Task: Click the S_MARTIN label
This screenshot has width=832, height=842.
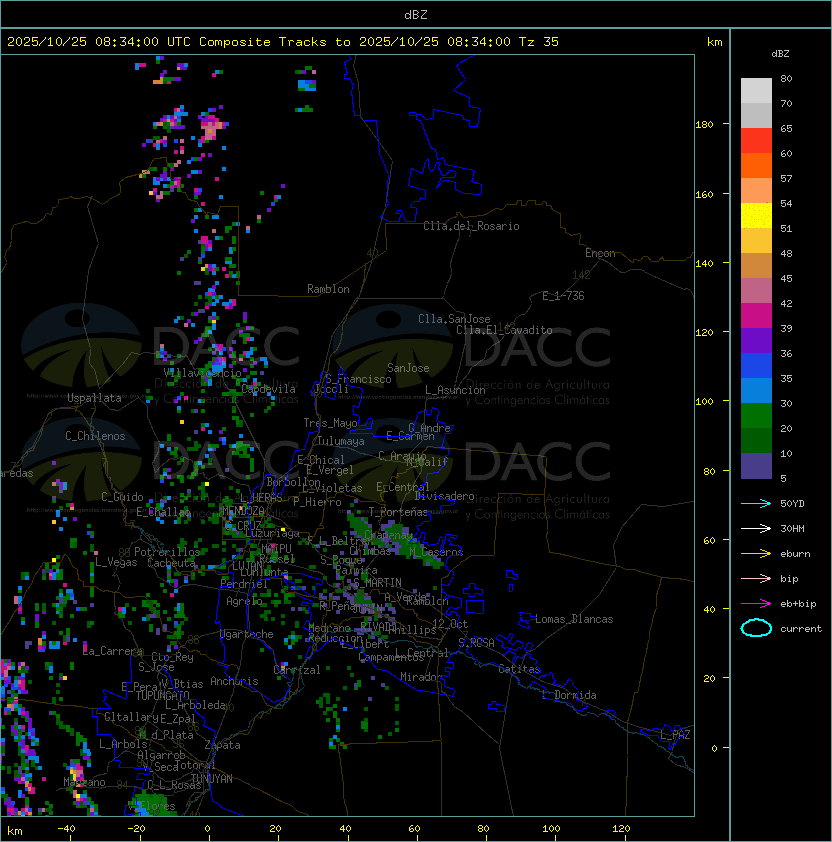Action: 378,583
